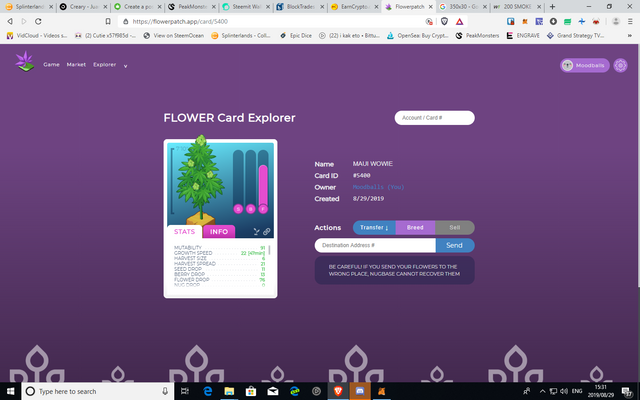This screenshot has height=400, width=640.
Task: Open File Explorer from the taskbar
Action: [229, 391]
